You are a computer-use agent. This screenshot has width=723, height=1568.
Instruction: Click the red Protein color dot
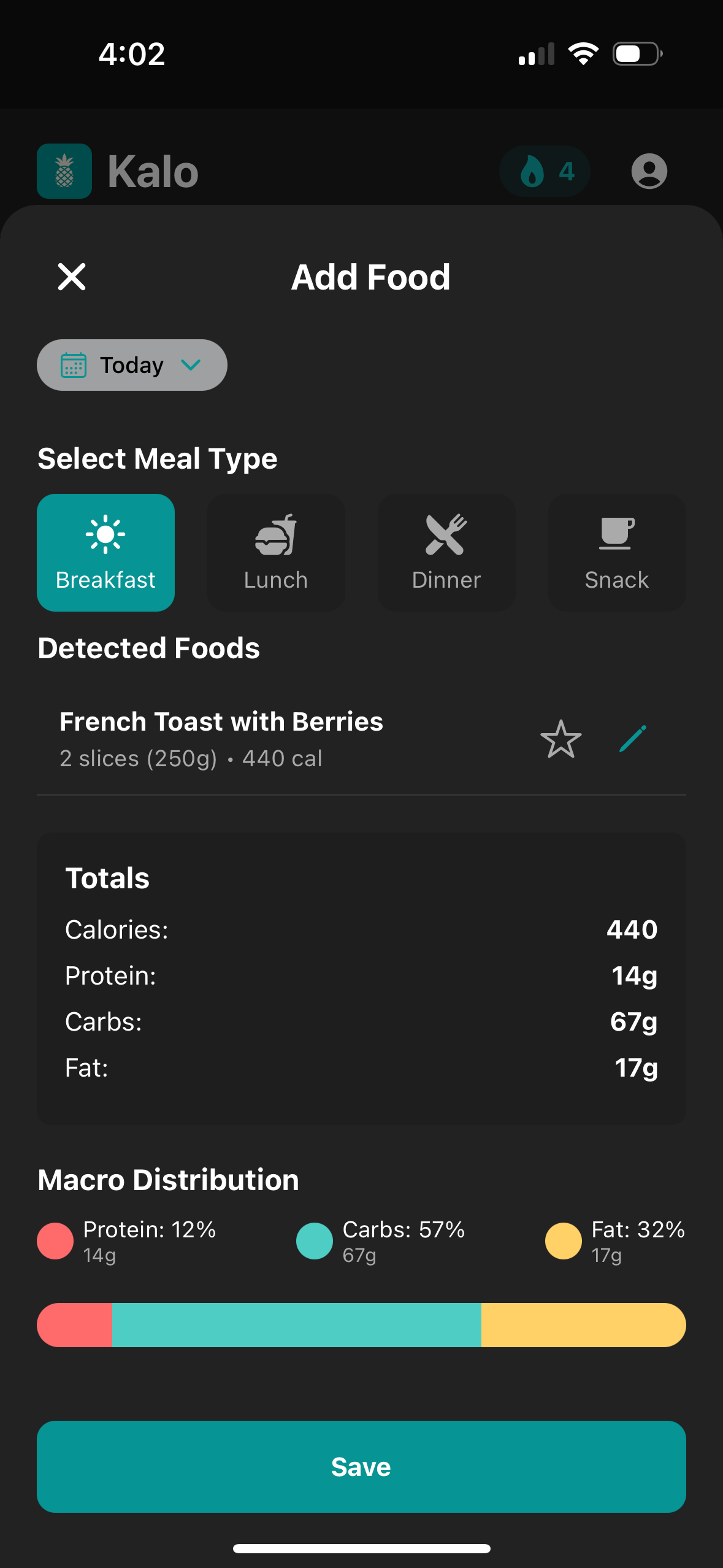(55, 1241)
